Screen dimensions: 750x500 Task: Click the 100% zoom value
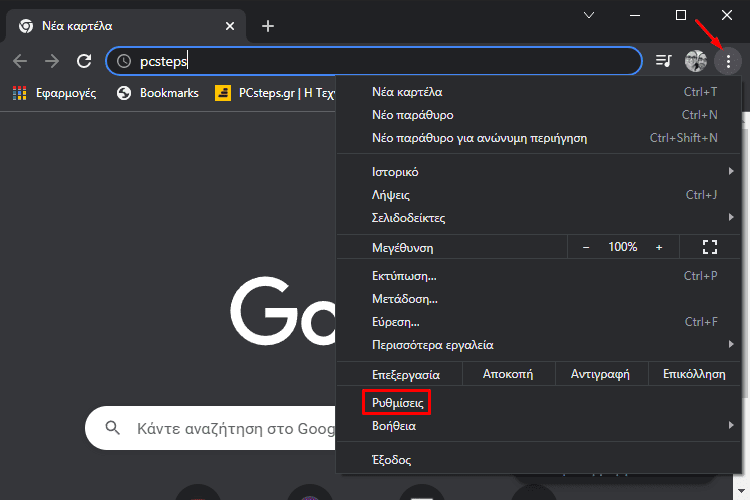point(622,247)
